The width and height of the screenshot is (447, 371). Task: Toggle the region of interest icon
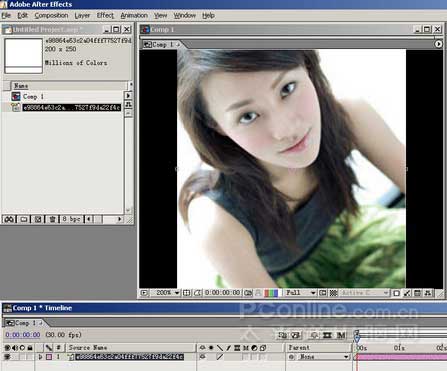[323, 293]
